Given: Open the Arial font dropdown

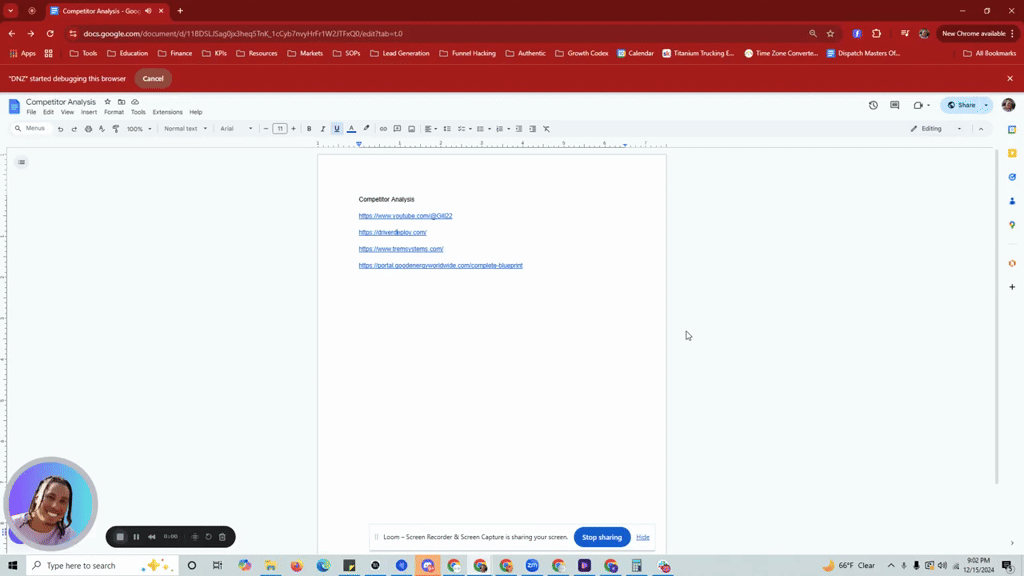Looking at the screenshot, I should point(236,129).
